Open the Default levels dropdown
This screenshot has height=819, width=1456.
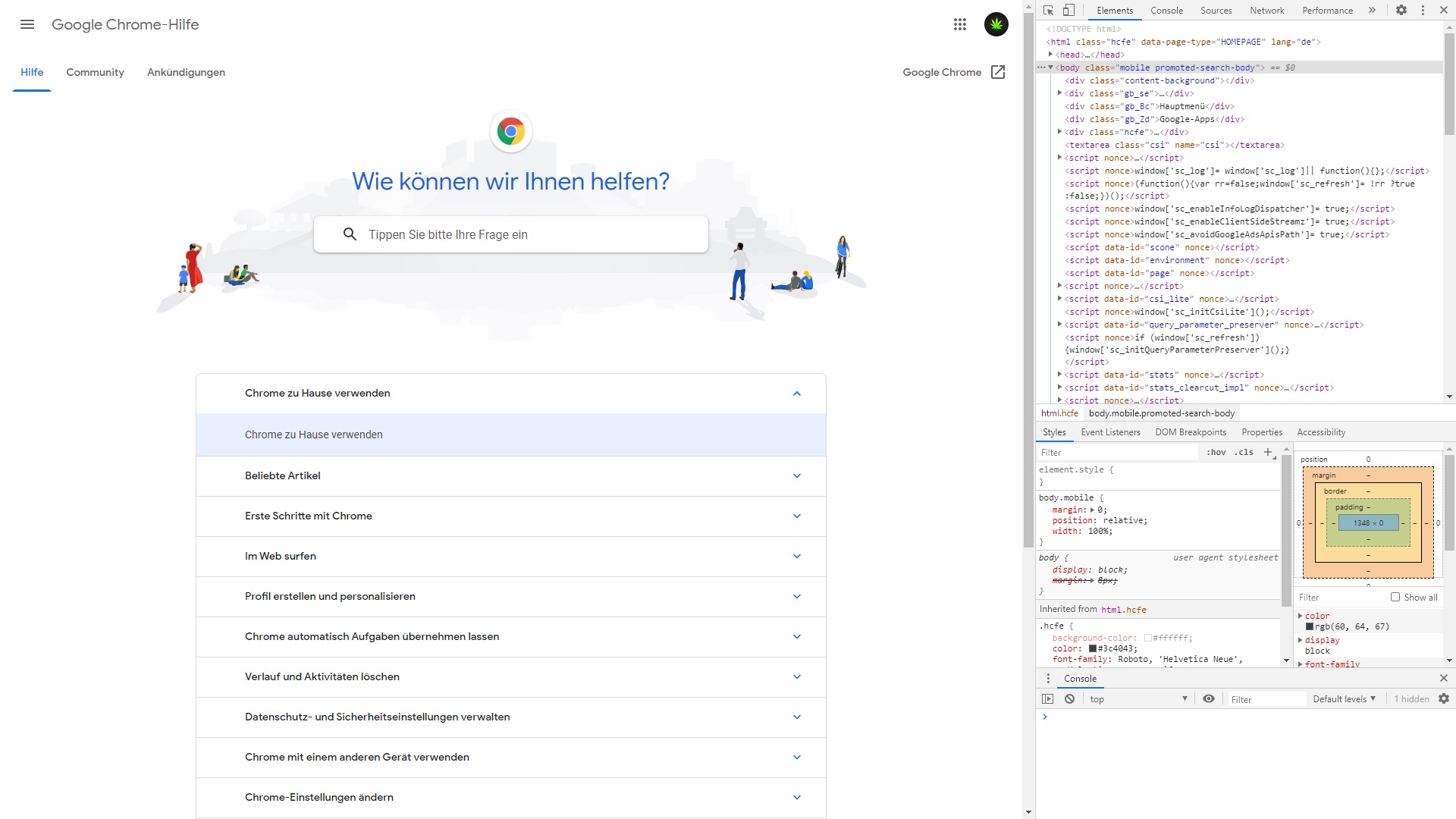point(1344,699)
